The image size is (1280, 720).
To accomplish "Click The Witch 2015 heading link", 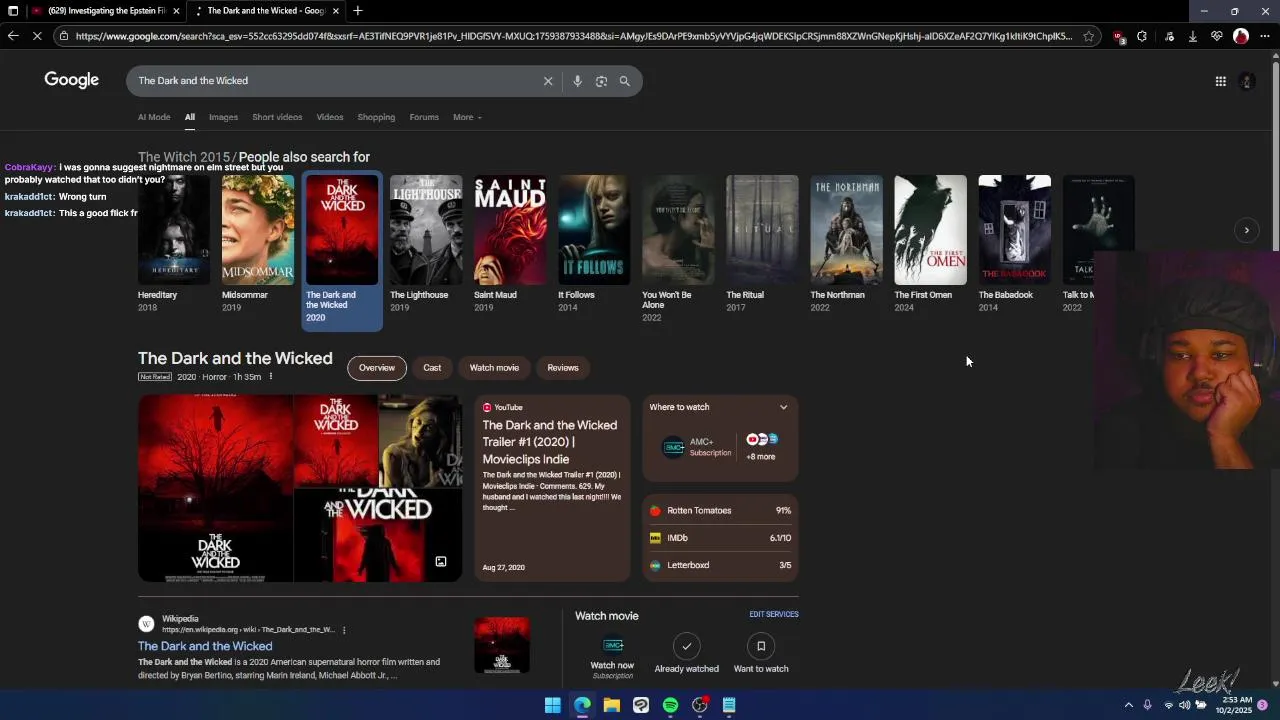I will click(x=184, y=157).
